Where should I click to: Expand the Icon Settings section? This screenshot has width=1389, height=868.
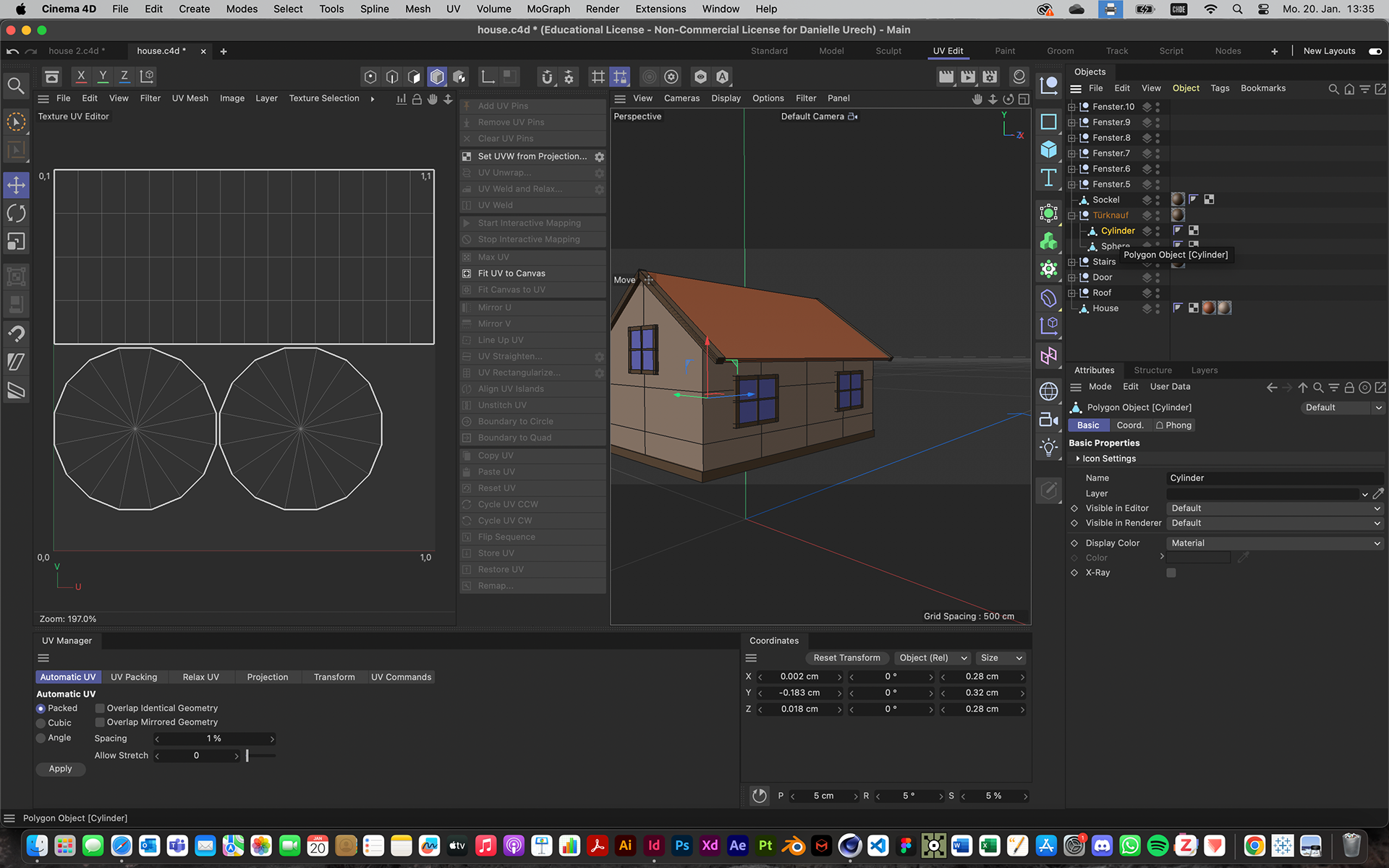tap(1078, 459)
